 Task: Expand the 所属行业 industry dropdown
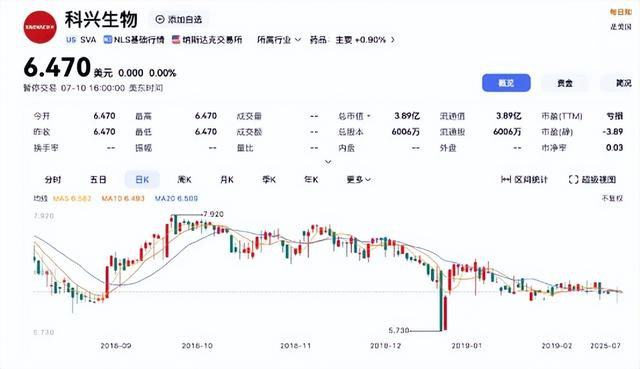279,40
